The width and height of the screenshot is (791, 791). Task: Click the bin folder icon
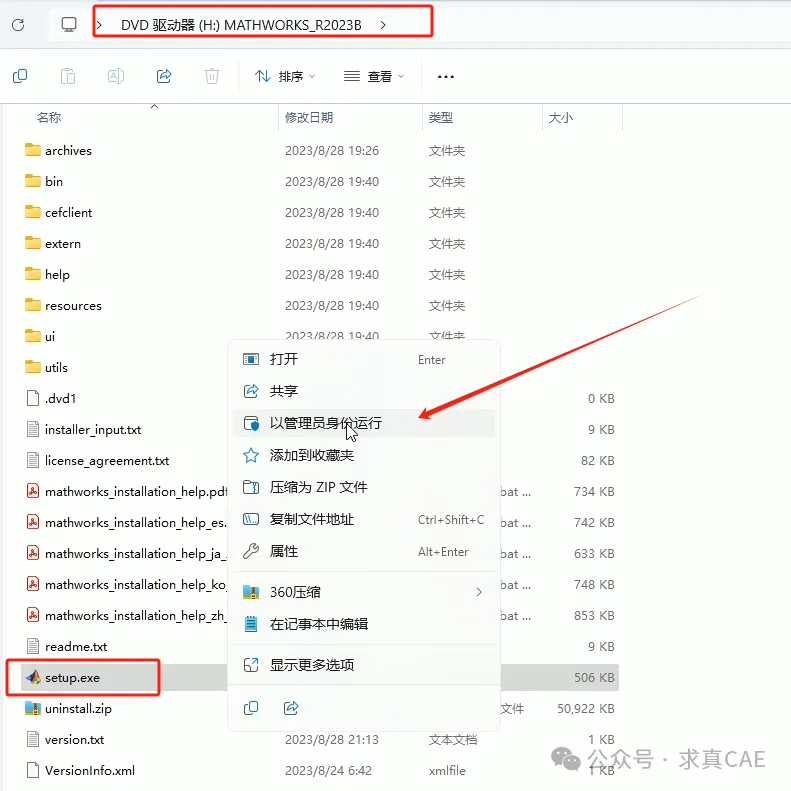pyautogui.click(x=33, y=181)
